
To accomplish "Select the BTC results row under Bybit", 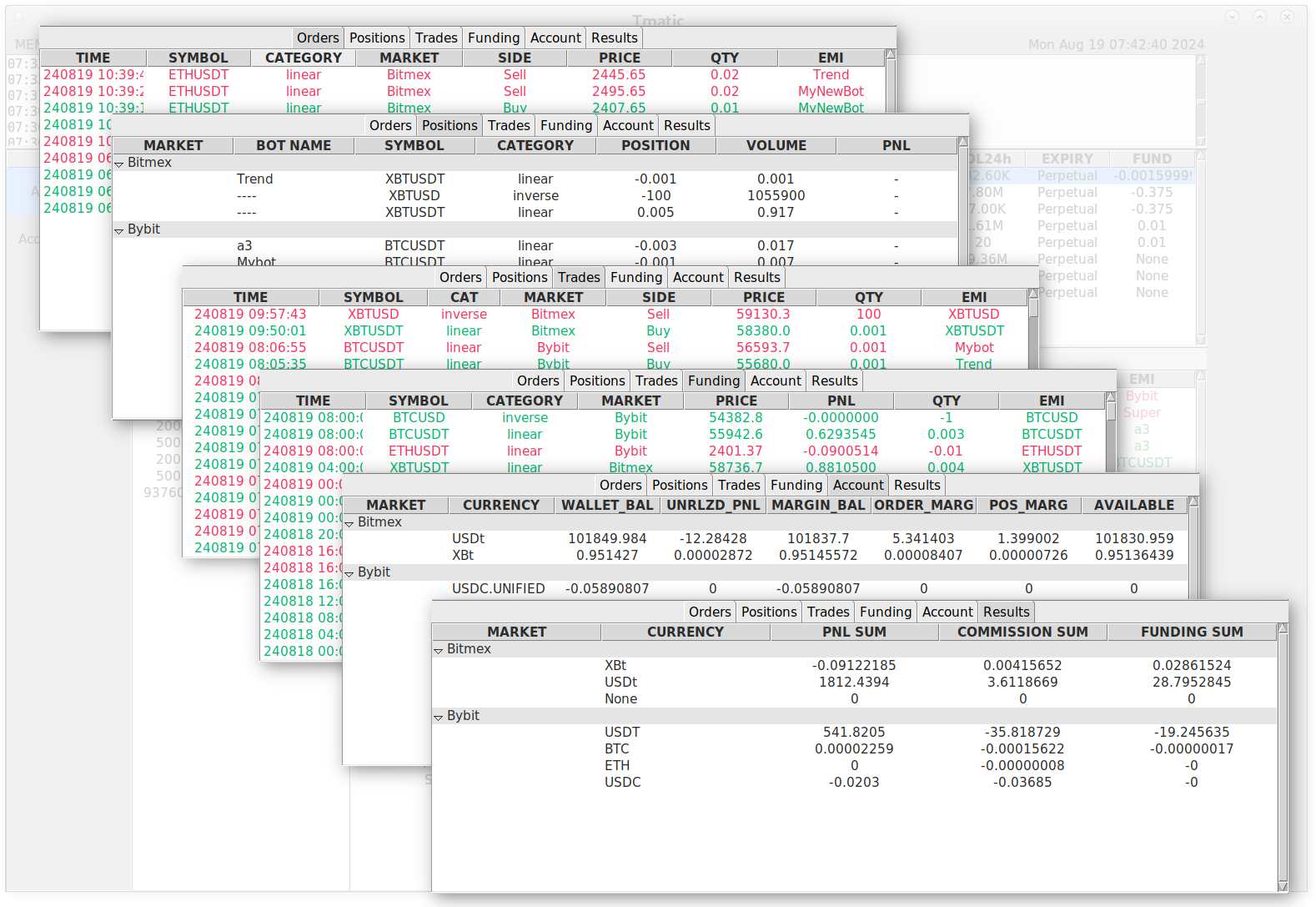I will click(x=855, y=748).
